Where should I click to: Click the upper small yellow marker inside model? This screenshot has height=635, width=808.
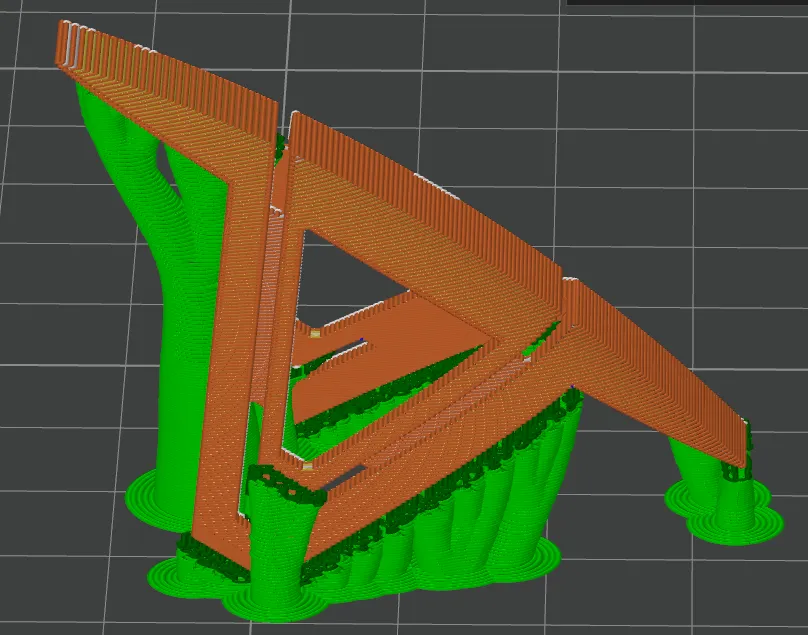pos(313,333)
